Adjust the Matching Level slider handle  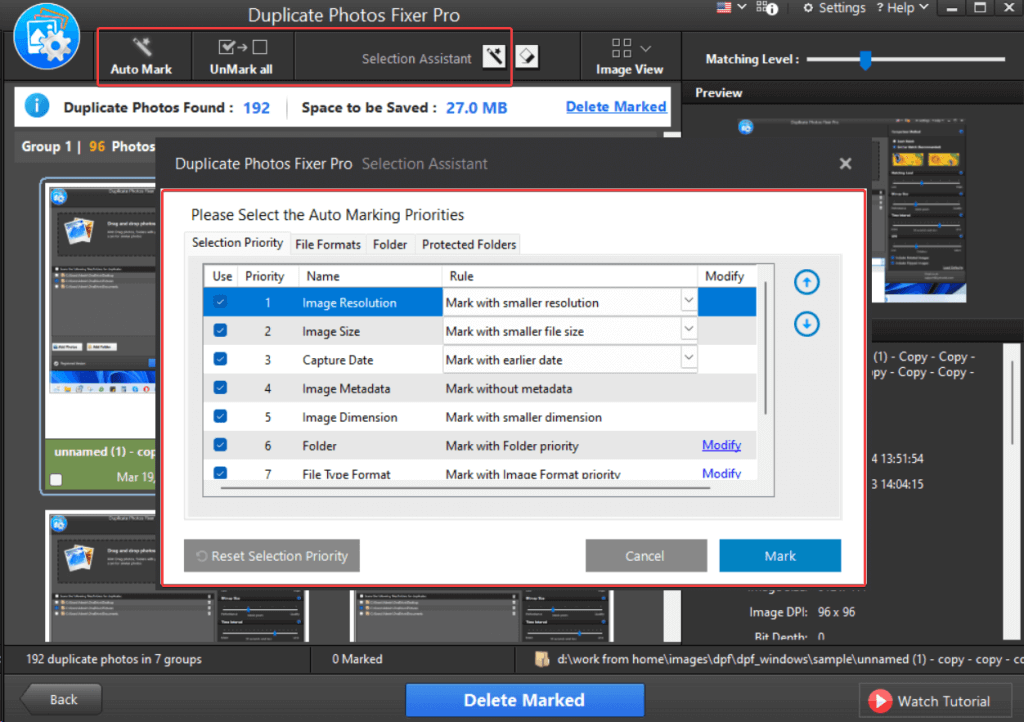pos(865,59)
